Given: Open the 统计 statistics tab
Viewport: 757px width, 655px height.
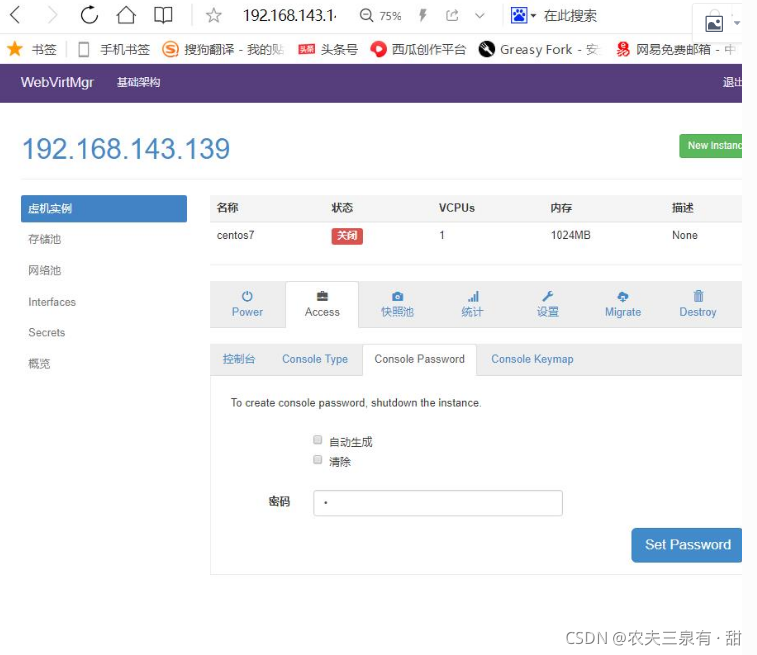Looking at the screenshot, I should [472, 305].
